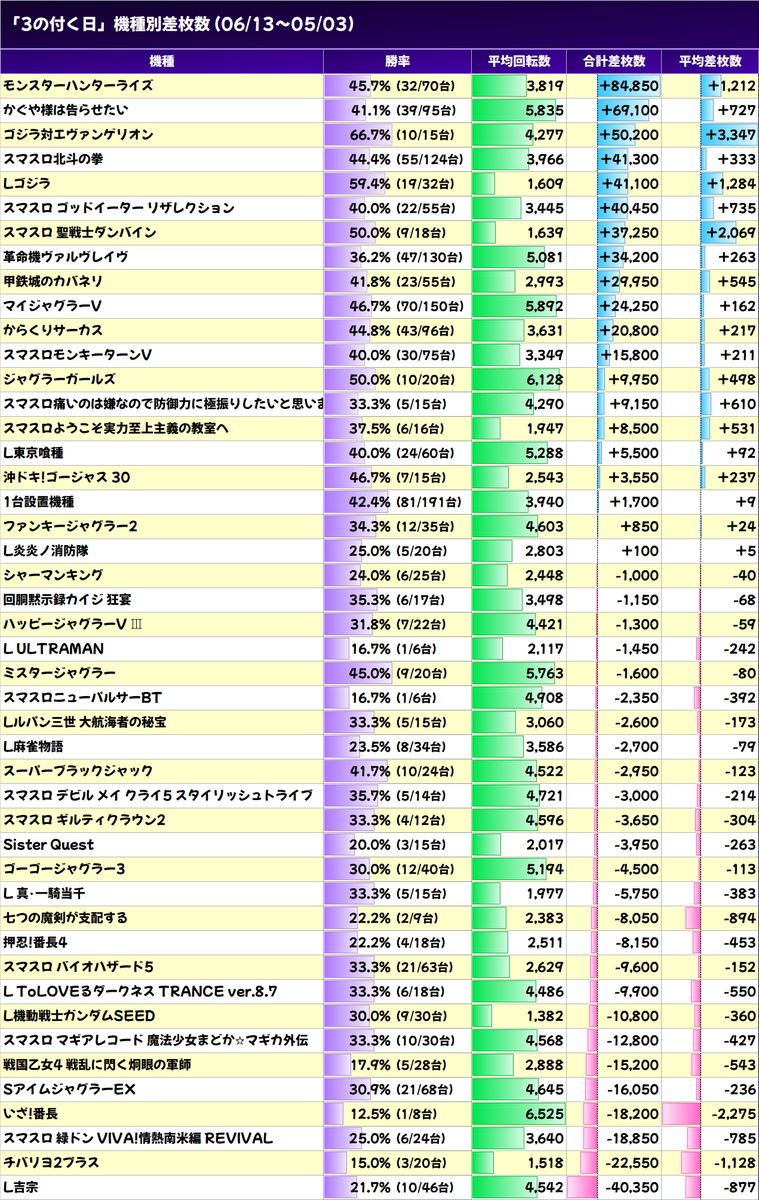Click L吉宗 machine name

pyautogui.click(x=21, y=1188)
